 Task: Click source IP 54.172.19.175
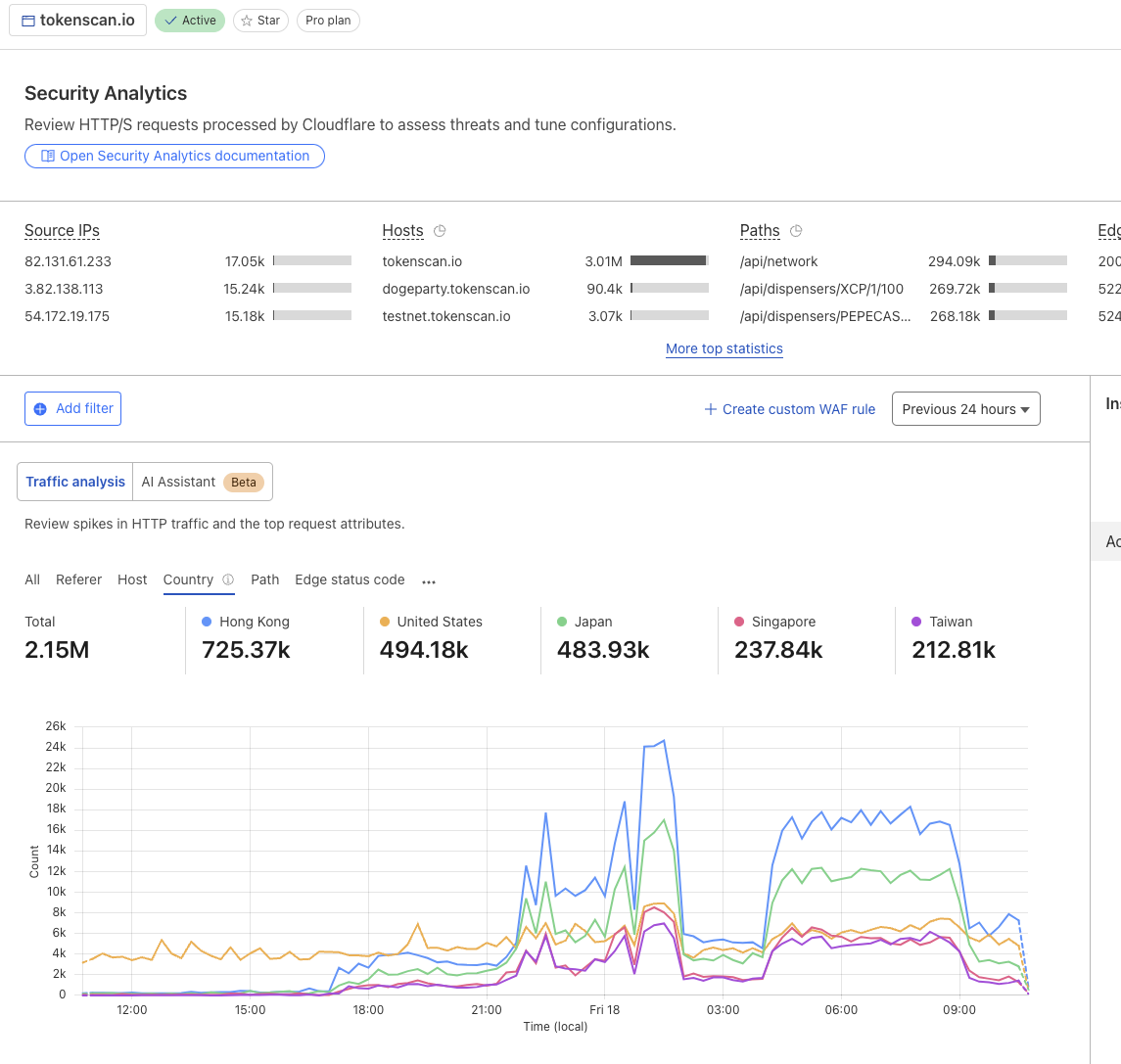pos(68,316)
